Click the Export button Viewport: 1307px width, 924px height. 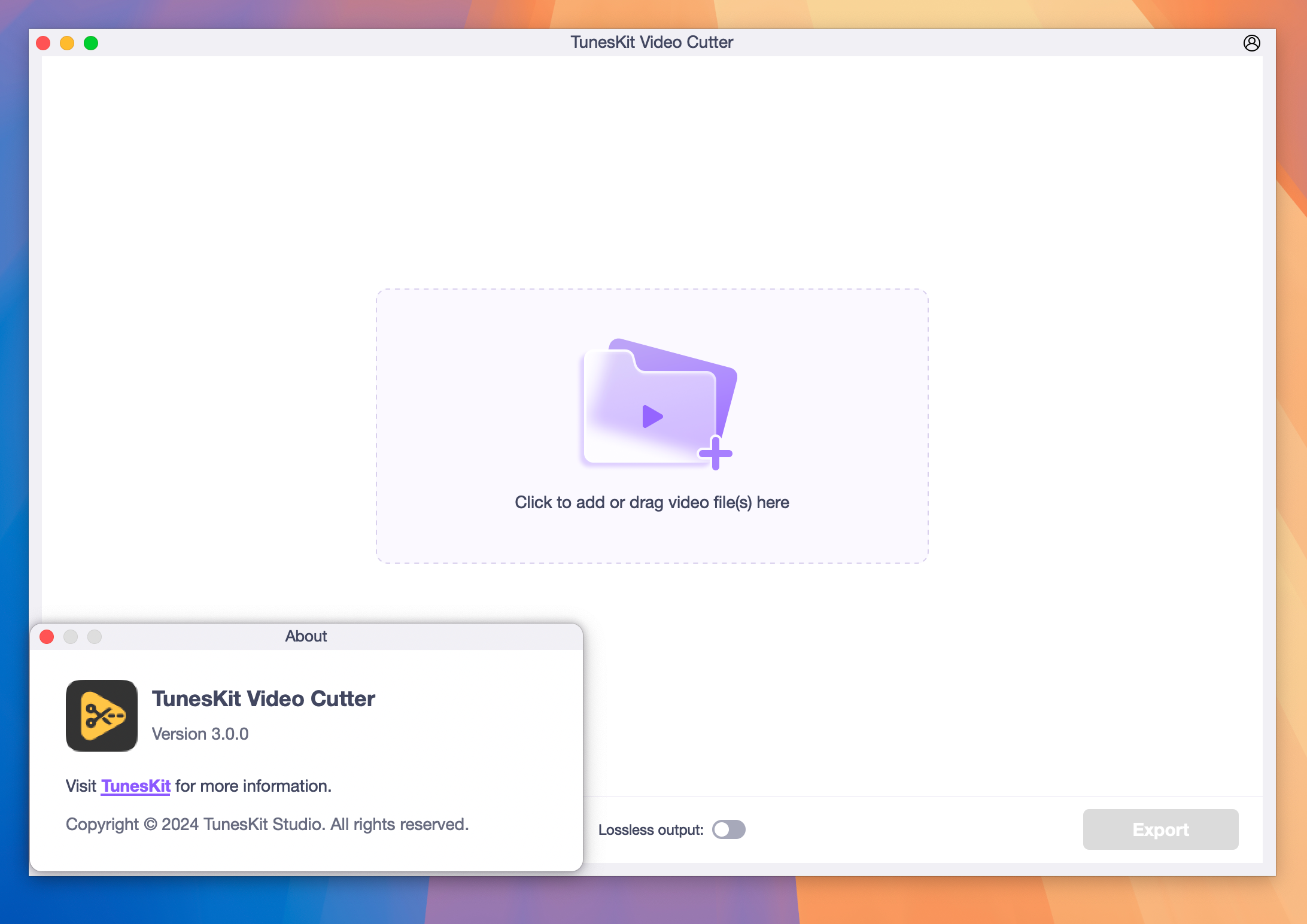1160,829
